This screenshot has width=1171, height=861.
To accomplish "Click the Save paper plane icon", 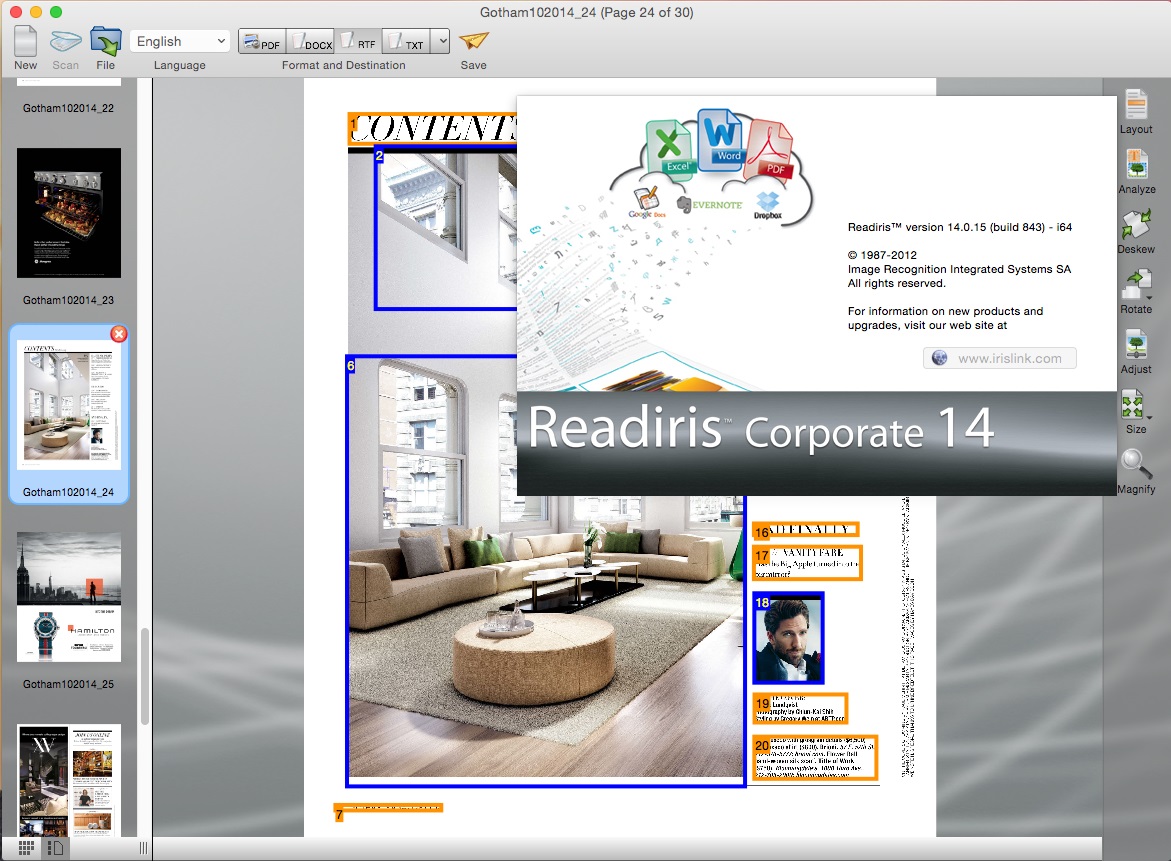I will pyautogui.click(x=473, y=42).
